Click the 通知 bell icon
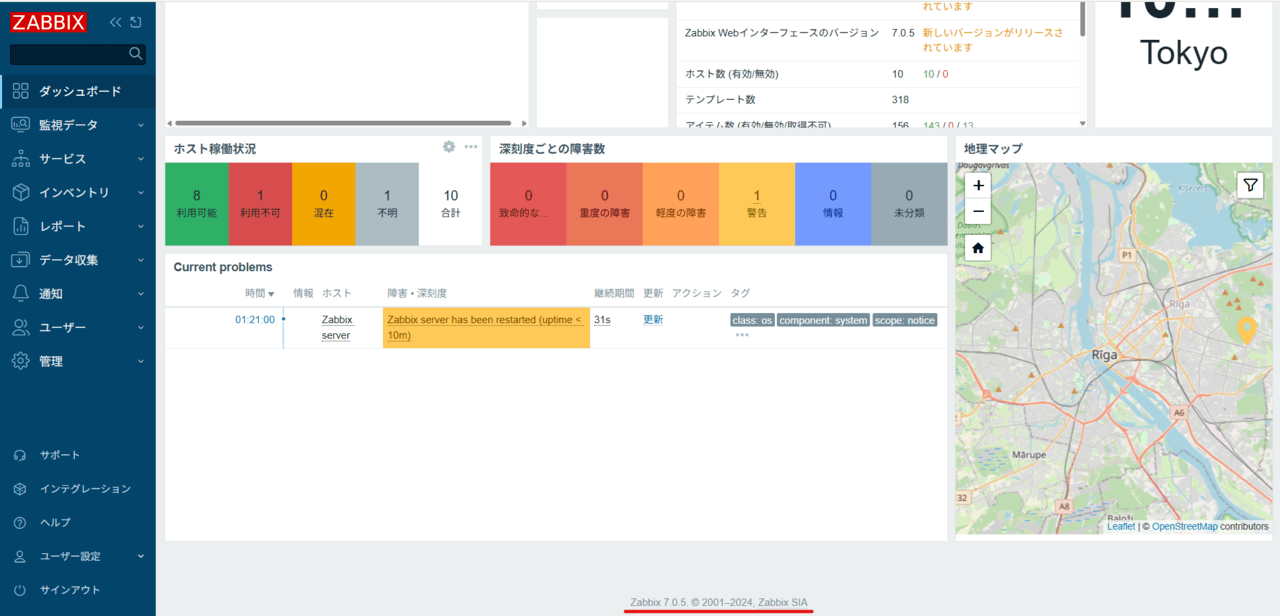The width and height of the screenshot is (1280, 616). [21, 293]
